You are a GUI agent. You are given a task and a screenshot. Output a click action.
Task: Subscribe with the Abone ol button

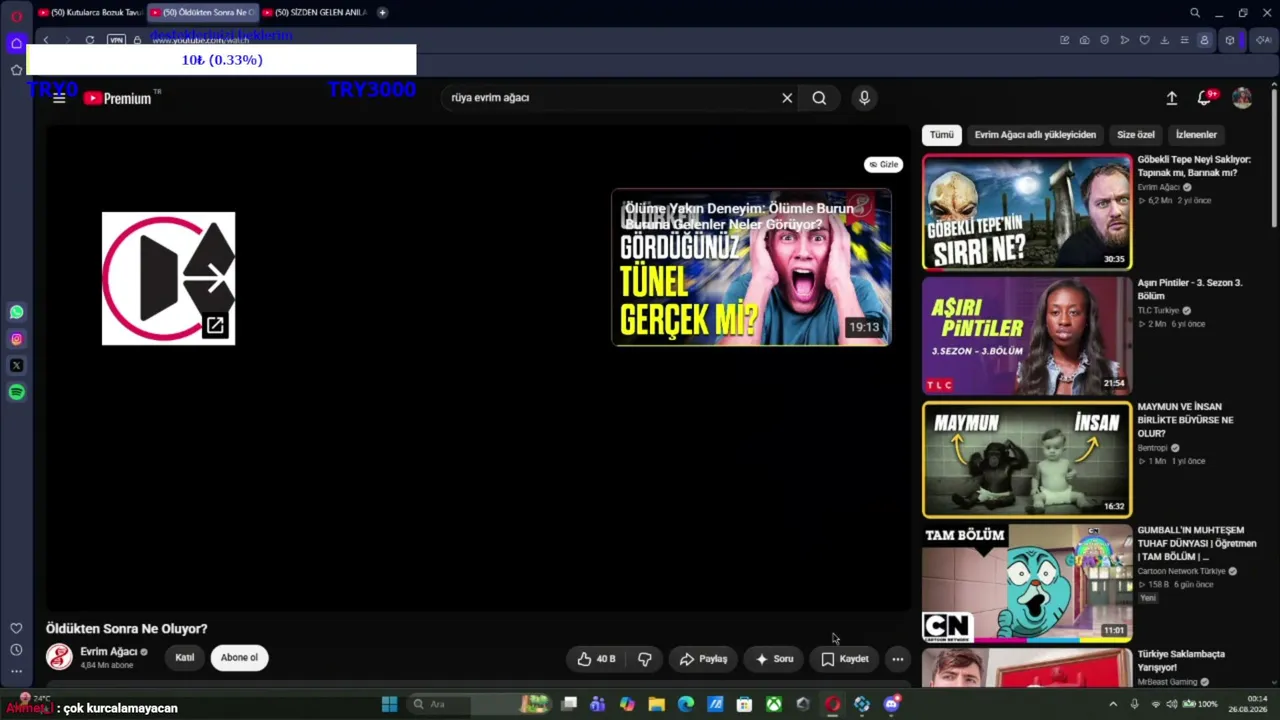coord(239,657)
